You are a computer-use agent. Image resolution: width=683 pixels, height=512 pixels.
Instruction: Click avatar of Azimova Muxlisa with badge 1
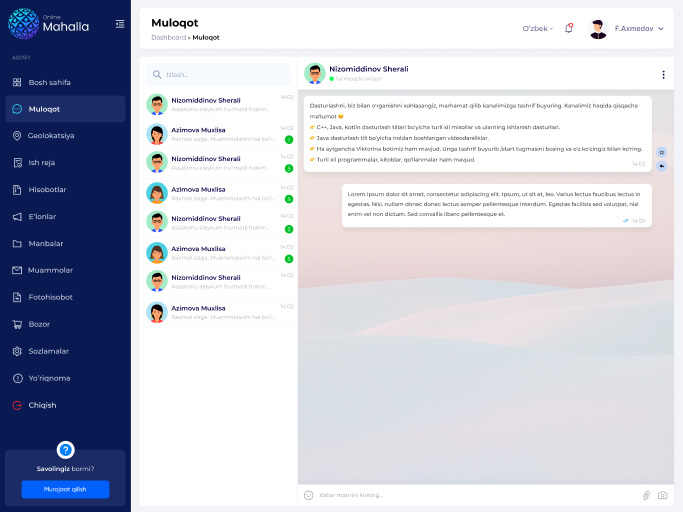pos(157,134)
